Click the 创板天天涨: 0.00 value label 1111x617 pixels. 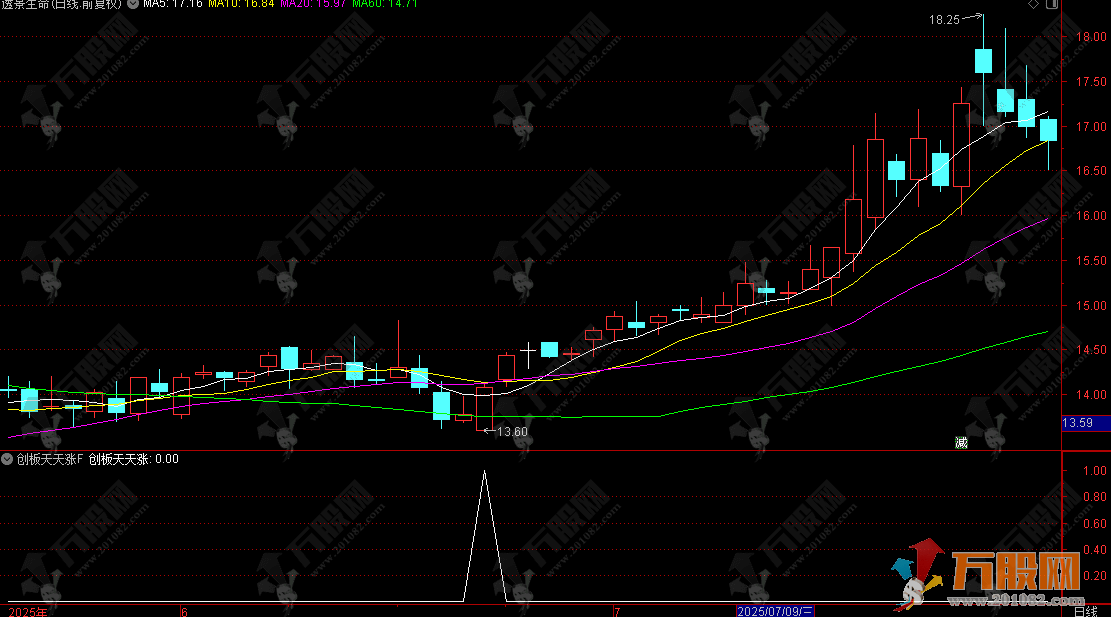click(x=133, y=459)
